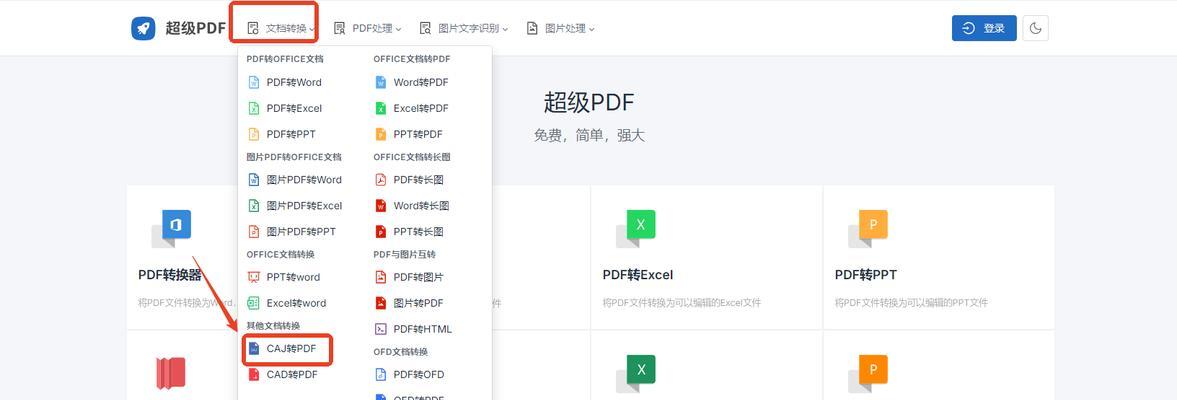Click the PDF转Excel card description text
Image resolution: width=1177 pixels, height=400 pixels.
coord(682,303)
